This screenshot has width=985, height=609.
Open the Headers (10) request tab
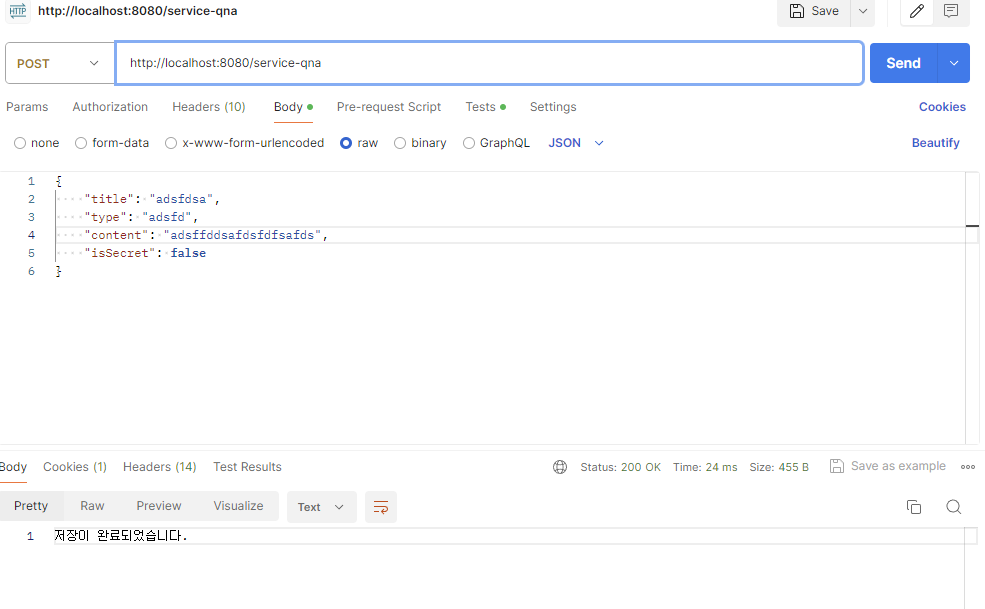pos(209,107)
